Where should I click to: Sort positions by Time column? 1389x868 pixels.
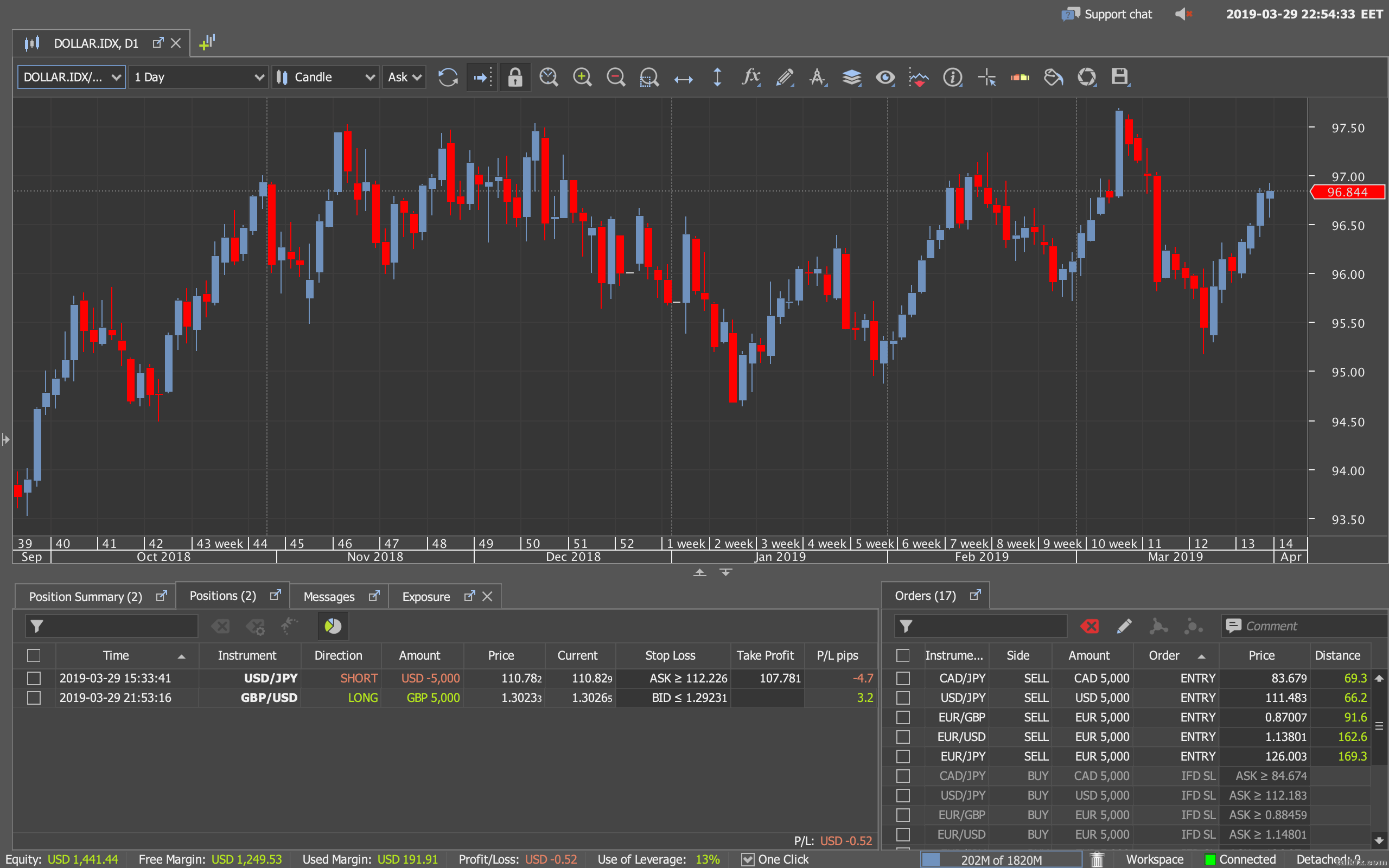(127, 655)
